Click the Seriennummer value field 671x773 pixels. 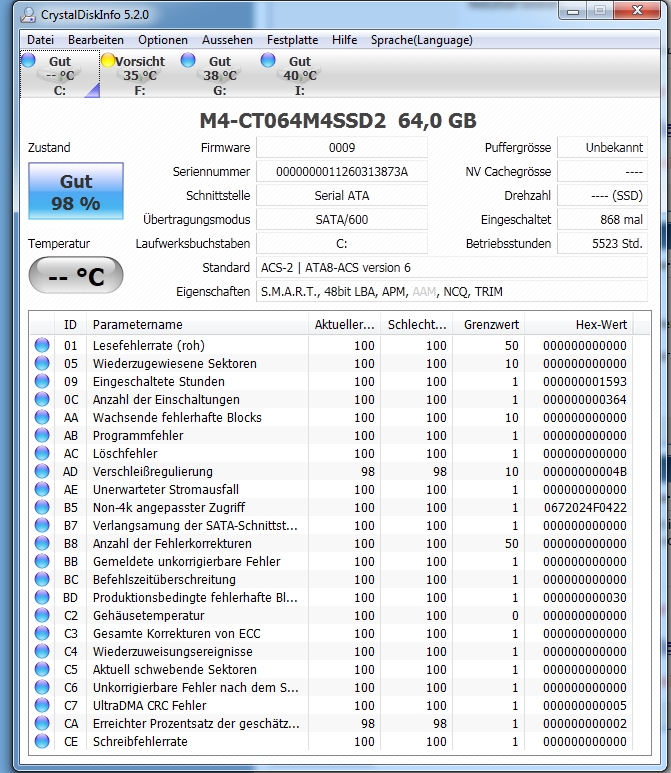tap(342, 172)
